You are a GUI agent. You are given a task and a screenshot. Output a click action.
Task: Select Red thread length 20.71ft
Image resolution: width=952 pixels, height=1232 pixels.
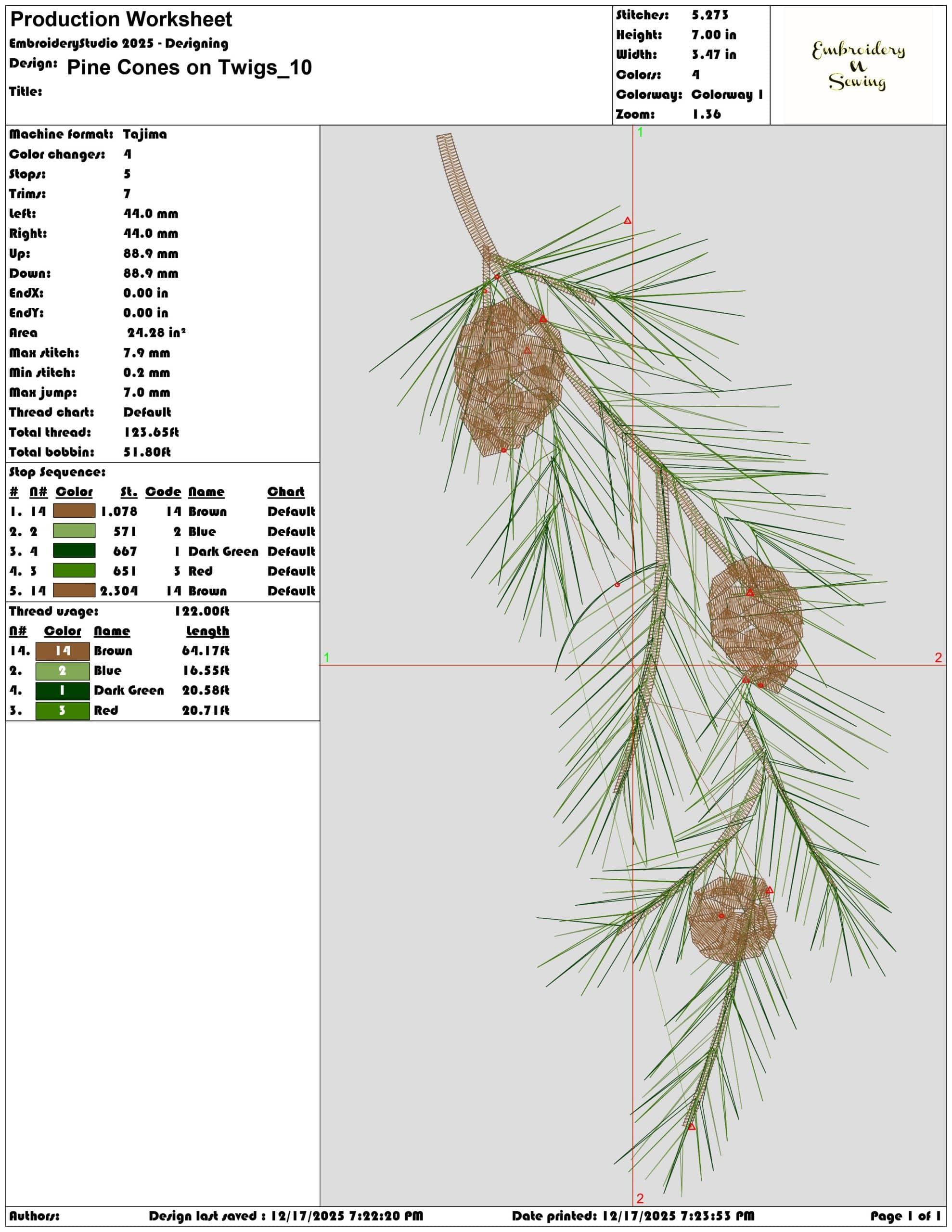pos(206,710)
